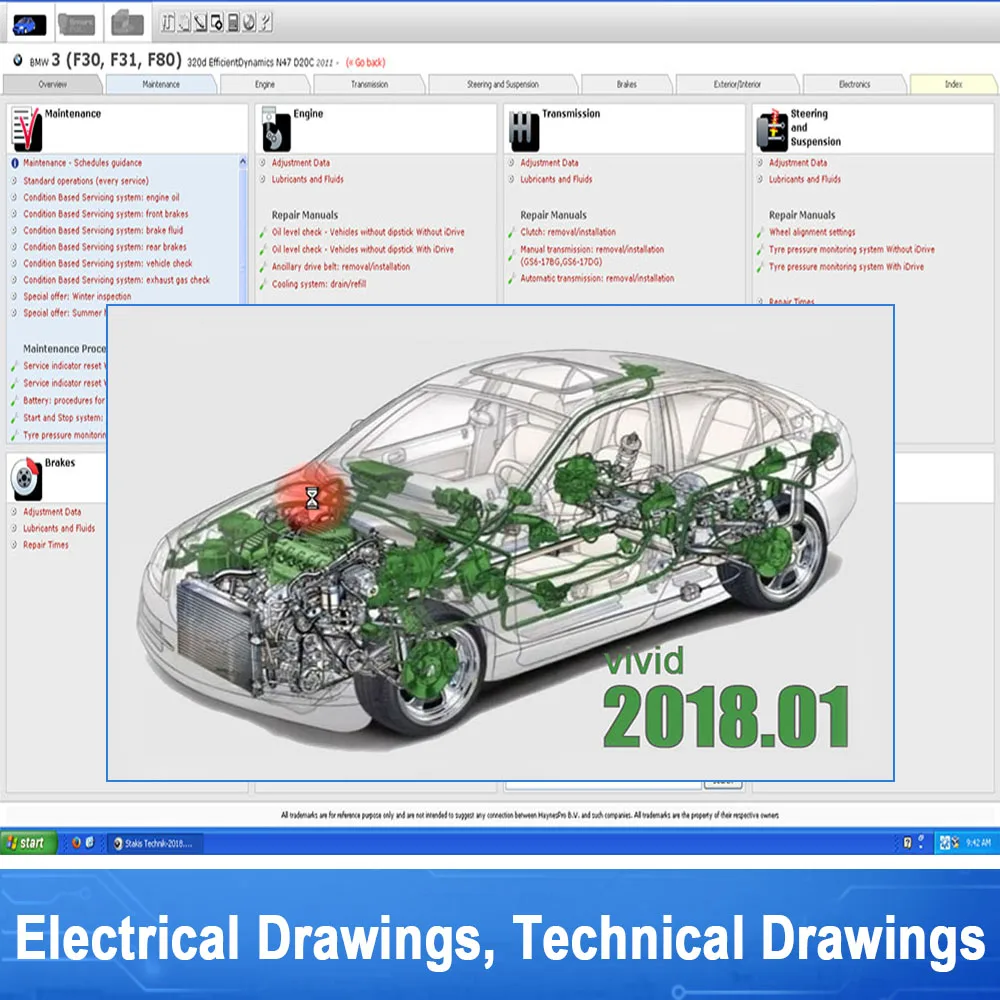Click the Maintenance checklist section icon

26,129
